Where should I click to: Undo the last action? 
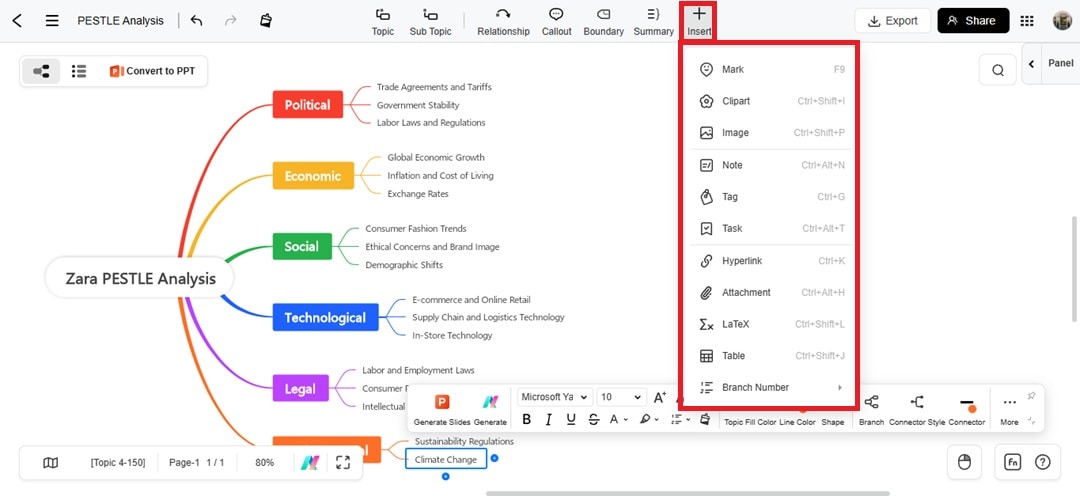(196, 21)
